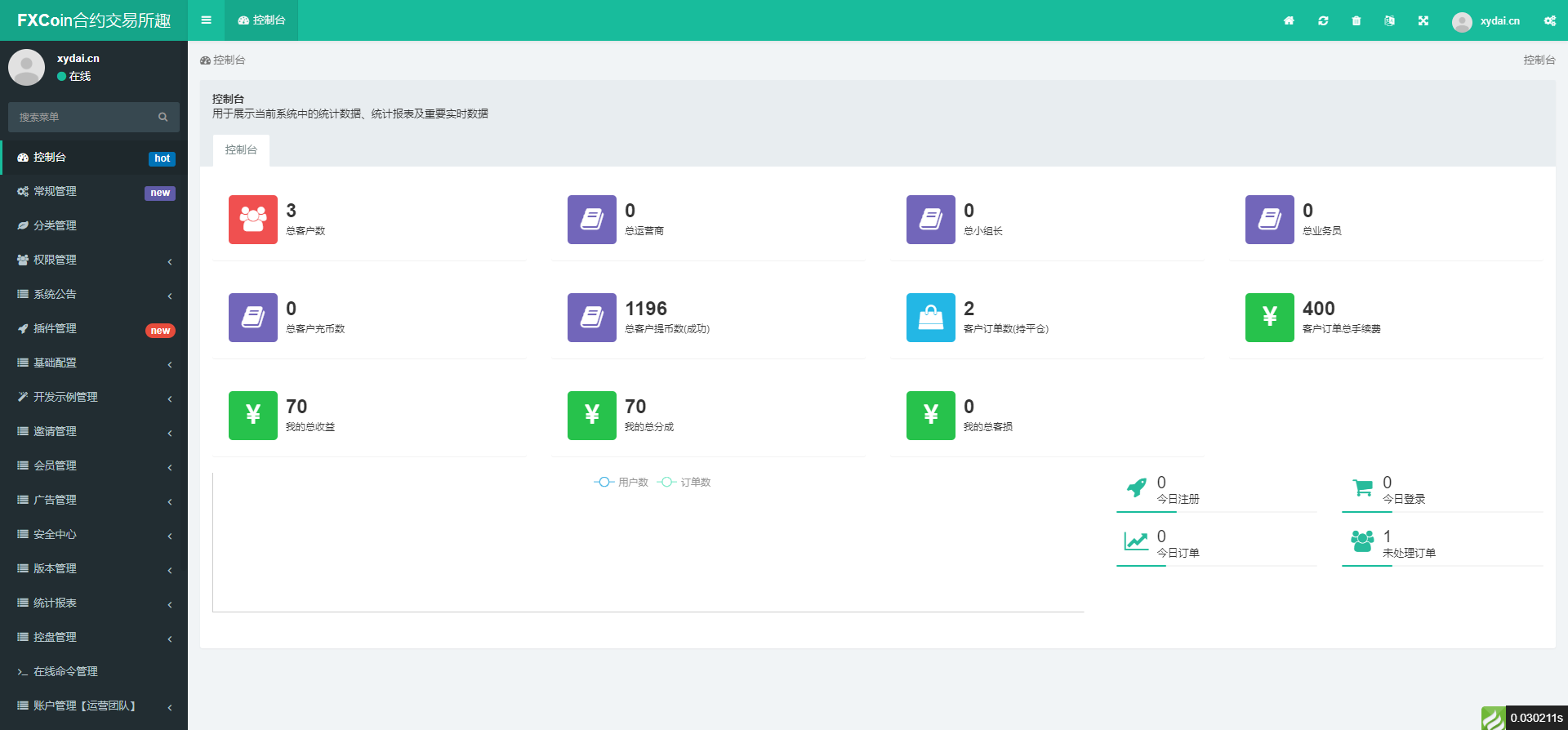Click FXCoin合约交易所趣 logo link
This screenshot has height=730, width=1568.
point(94,20)
